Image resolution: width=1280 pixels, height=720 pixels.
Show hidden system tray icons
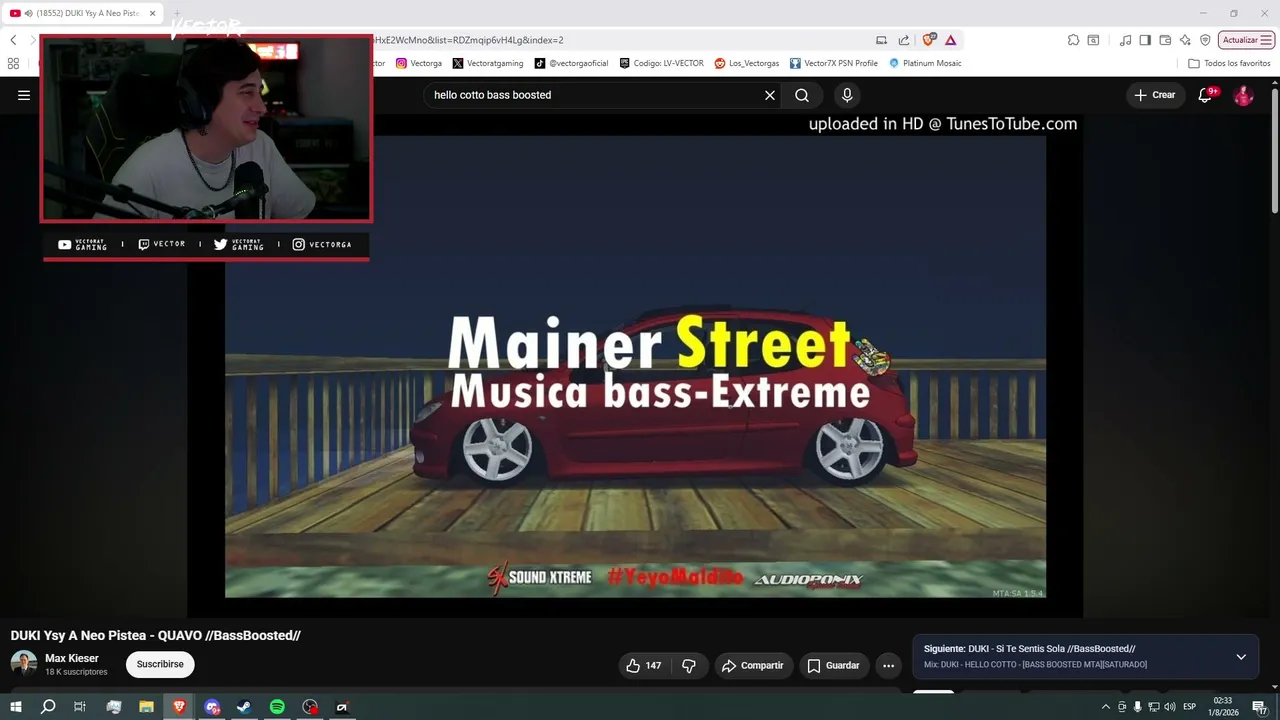1105,707
